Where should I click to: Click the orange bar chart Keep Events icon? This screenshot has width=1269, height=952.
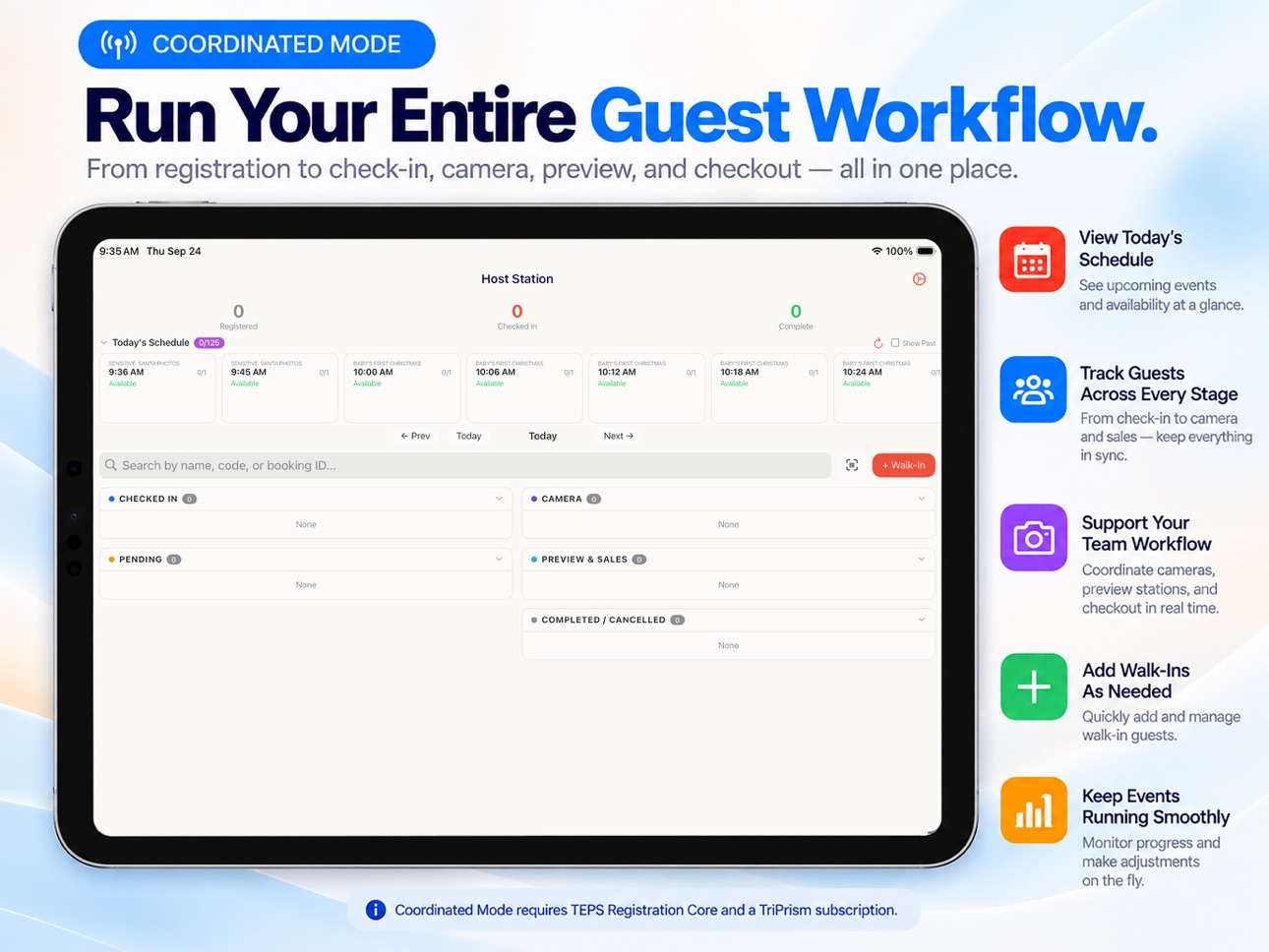pos(1034,810)
